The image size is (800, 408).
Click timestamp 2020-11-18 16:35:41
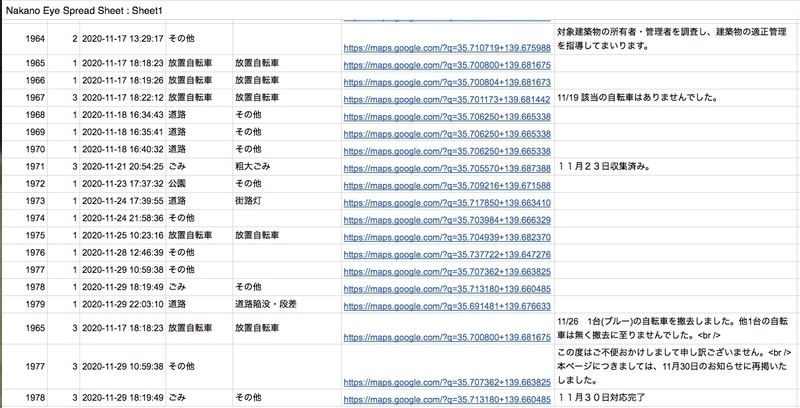point(122,132)
